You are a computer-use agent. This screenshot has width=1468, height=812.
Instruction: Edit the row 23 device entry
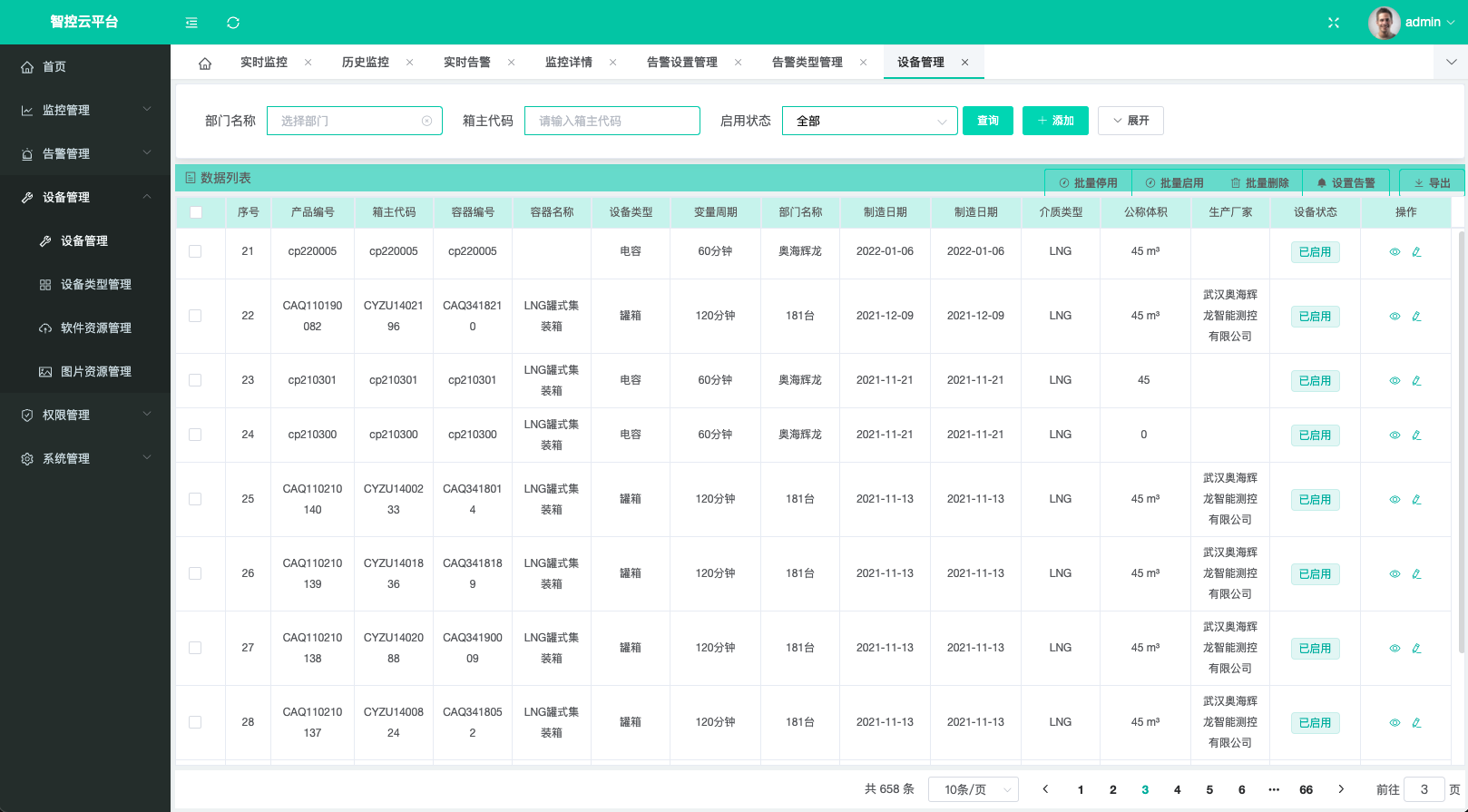coord(1416,381)
